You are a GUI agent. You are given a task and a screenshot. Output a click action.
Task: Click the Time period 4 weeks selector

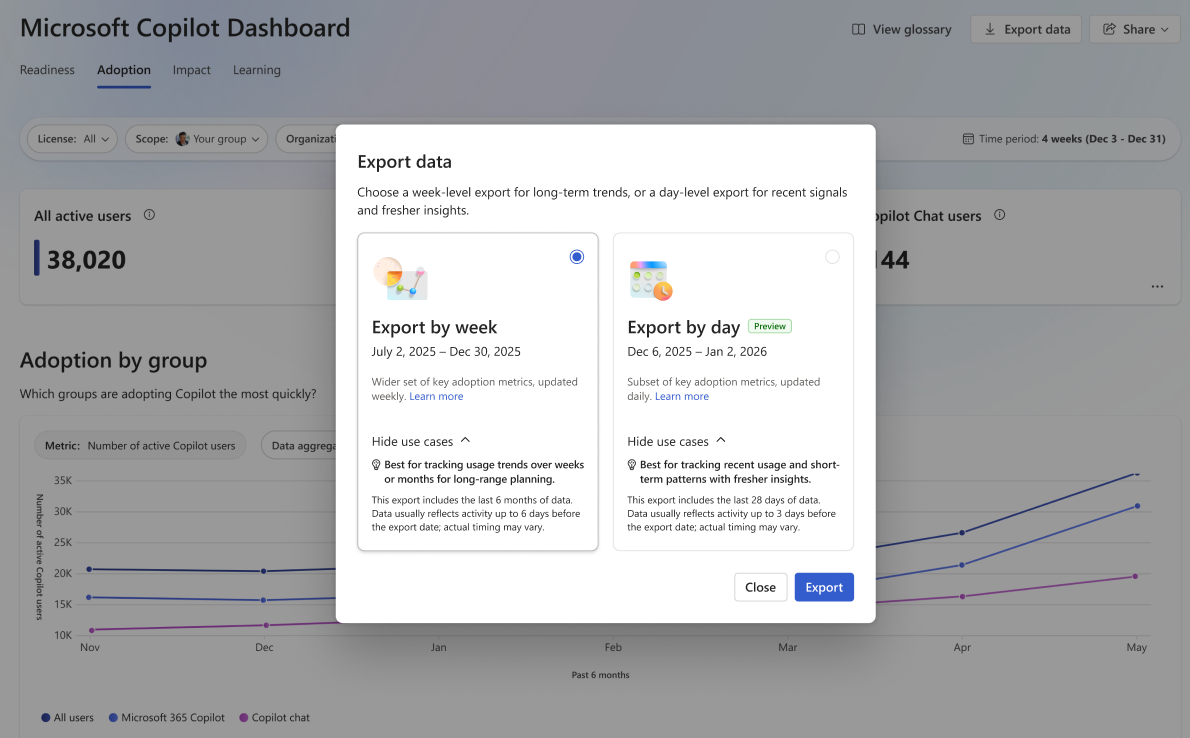point(1064,139)
